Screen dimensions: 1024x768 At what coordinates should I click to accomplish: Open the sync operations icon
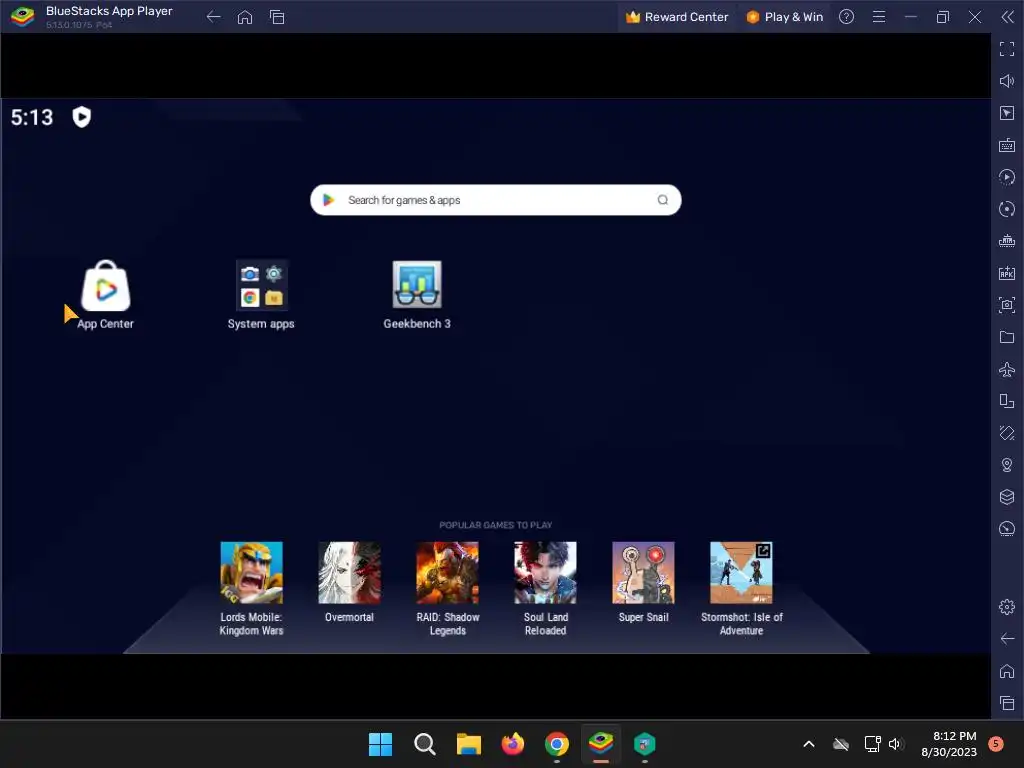click(x=1007, y=209)
